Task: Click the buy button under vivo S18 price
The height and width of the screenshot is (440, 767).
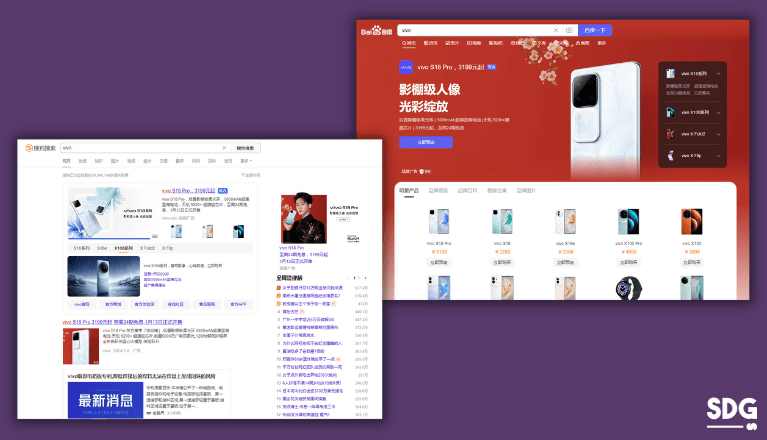Action: 502,263
